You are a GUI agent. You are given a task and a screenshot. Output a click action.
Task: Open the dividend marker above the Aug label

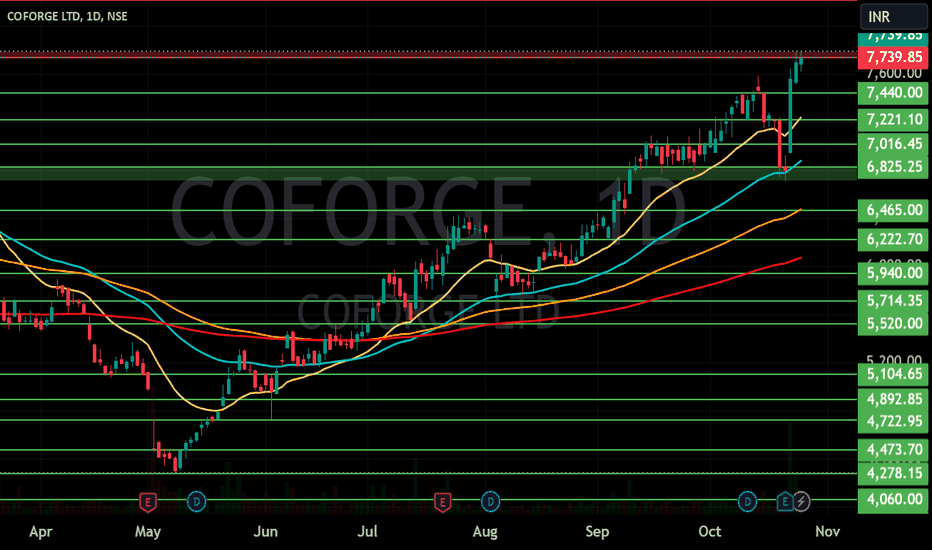tap(490, 502)
